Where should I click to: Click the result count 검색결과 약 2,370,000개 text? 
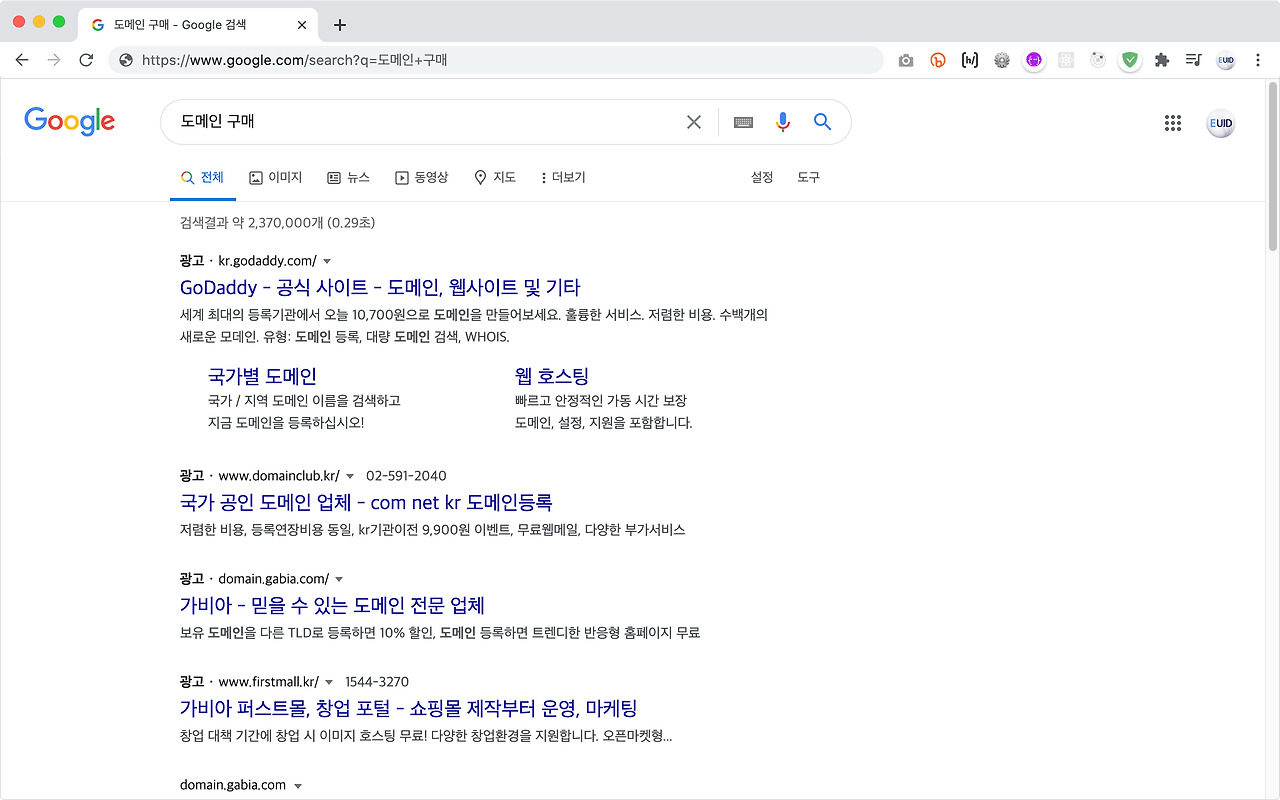[278, 222]
